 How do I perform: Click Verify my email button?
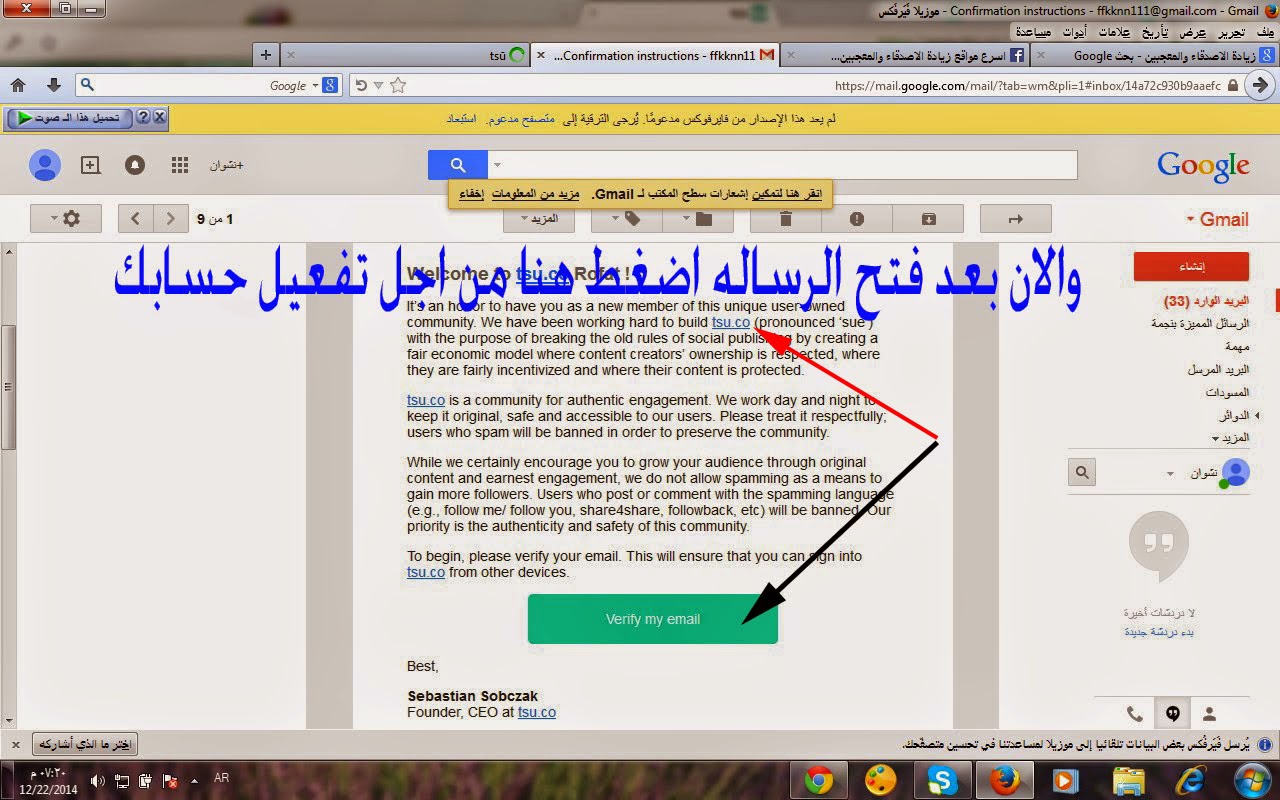click(x=653, y=619)
